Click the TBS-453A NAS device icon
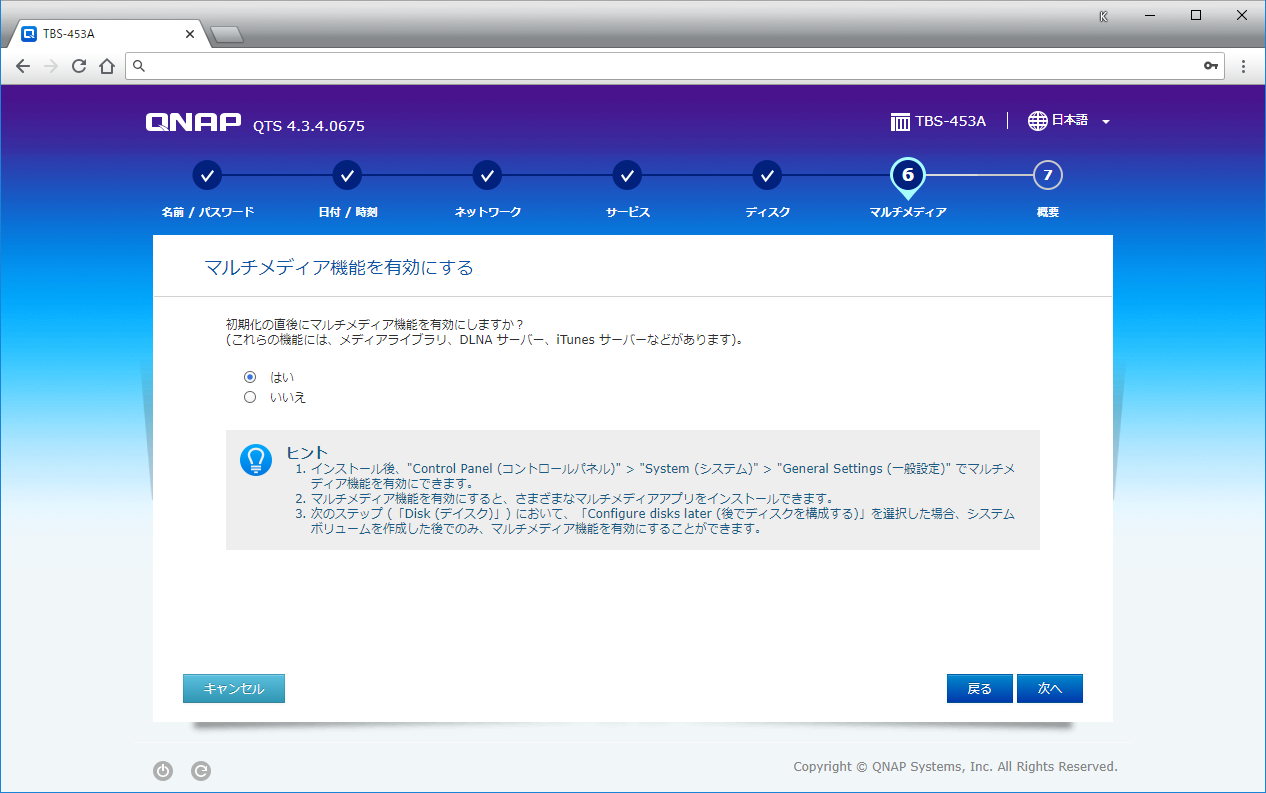 (x=900, y=122)
